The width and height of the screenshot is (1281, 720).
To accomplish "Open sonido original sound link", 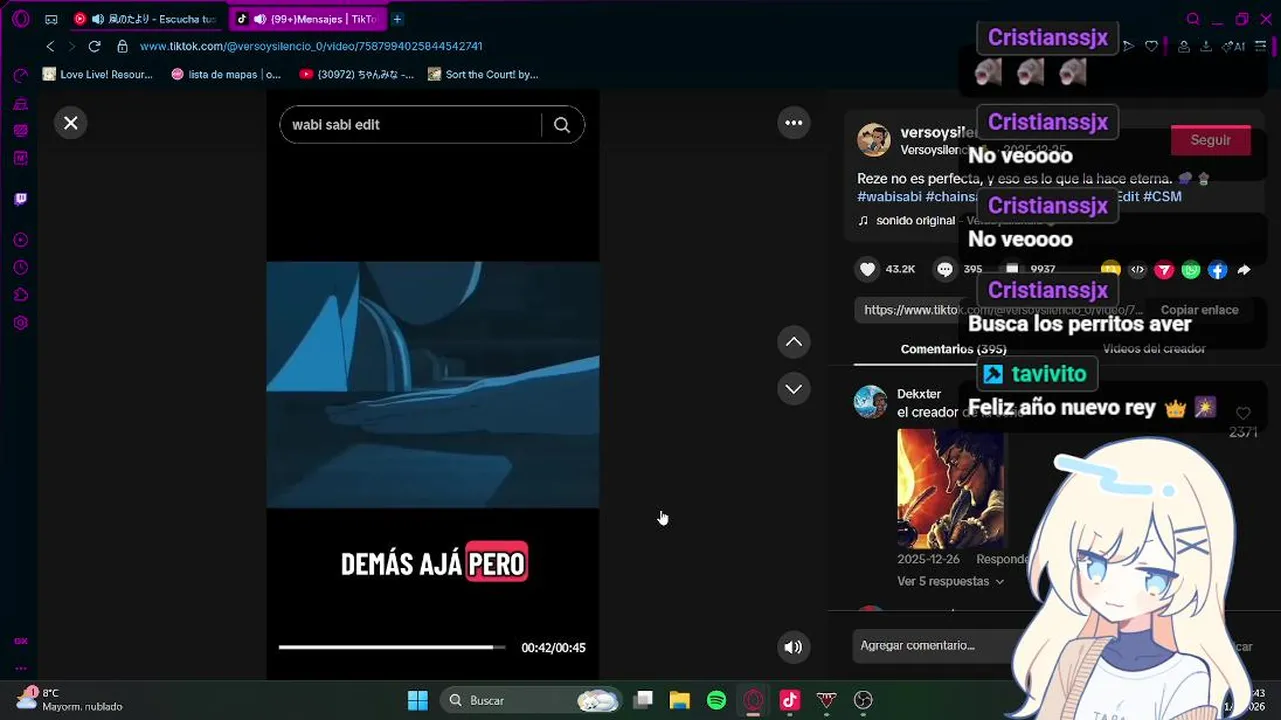I will point(915,221).
